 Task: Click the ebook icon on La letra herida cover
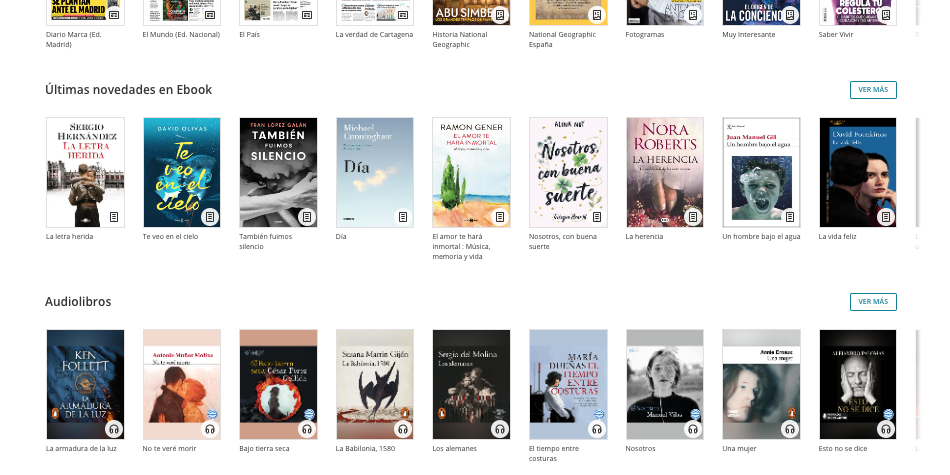[114, 217]
